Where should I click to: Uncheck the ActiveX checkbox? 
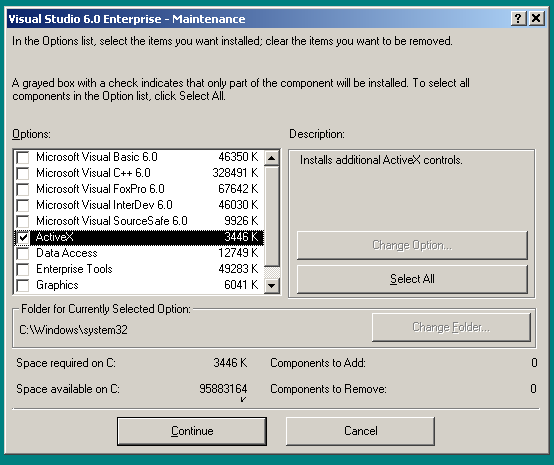[x=23, y=237]
